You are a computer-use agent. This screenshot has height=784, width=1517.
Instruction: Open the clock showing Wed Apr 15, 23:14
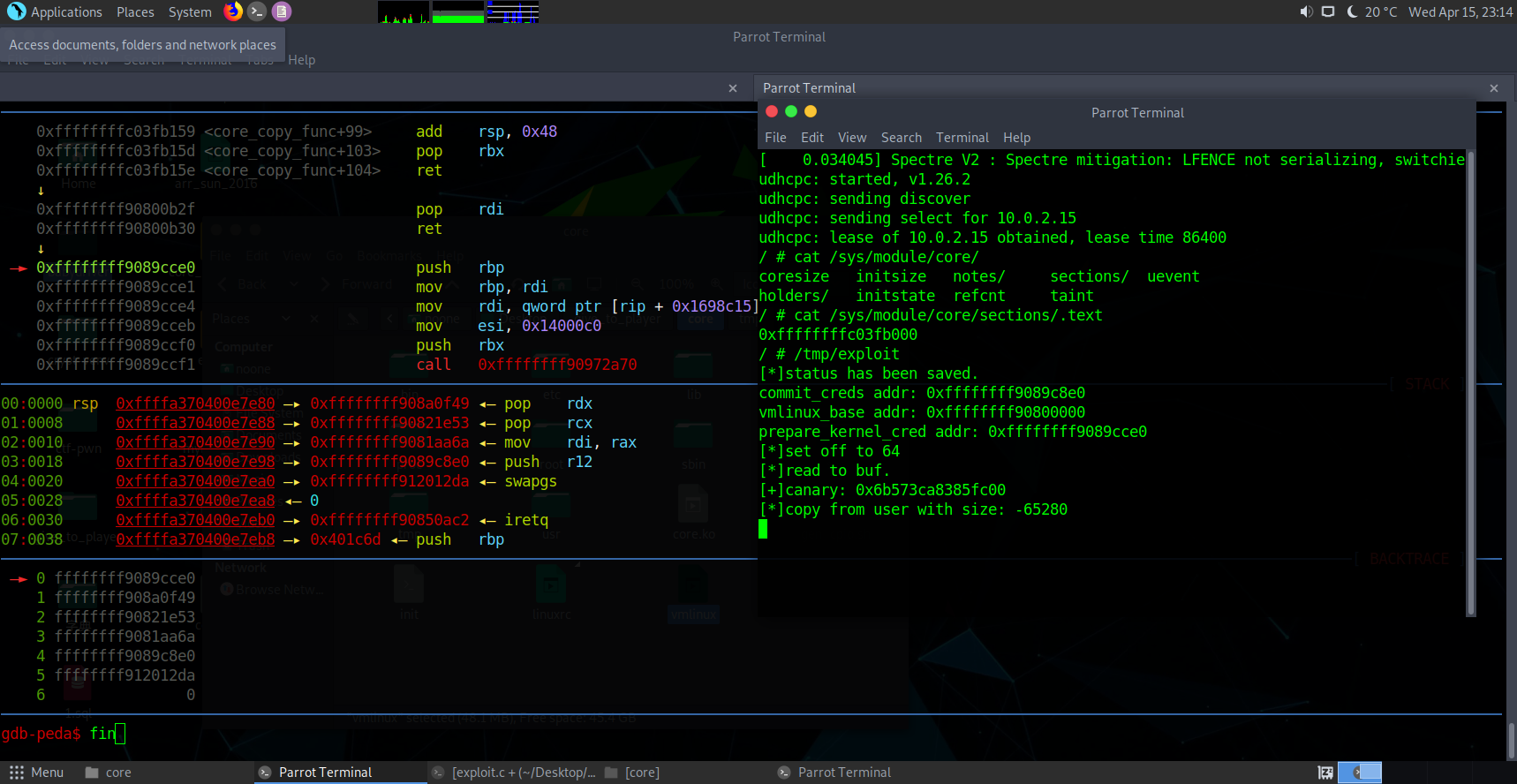click(x=1460, y=11)
